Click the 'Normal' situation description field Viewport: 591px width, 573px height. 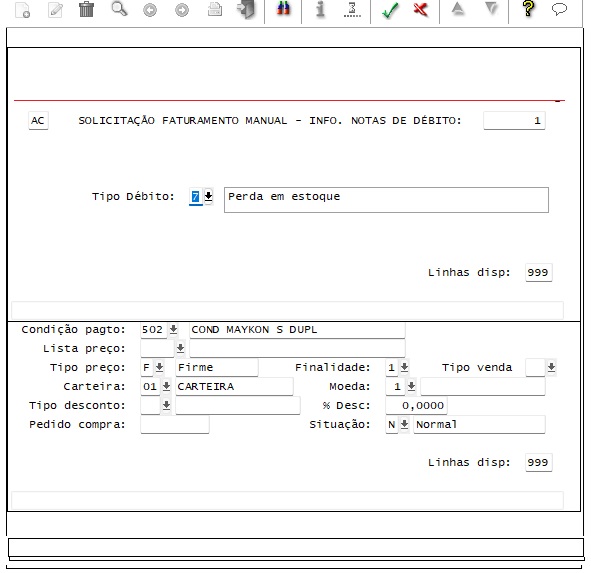coord(479,425)
